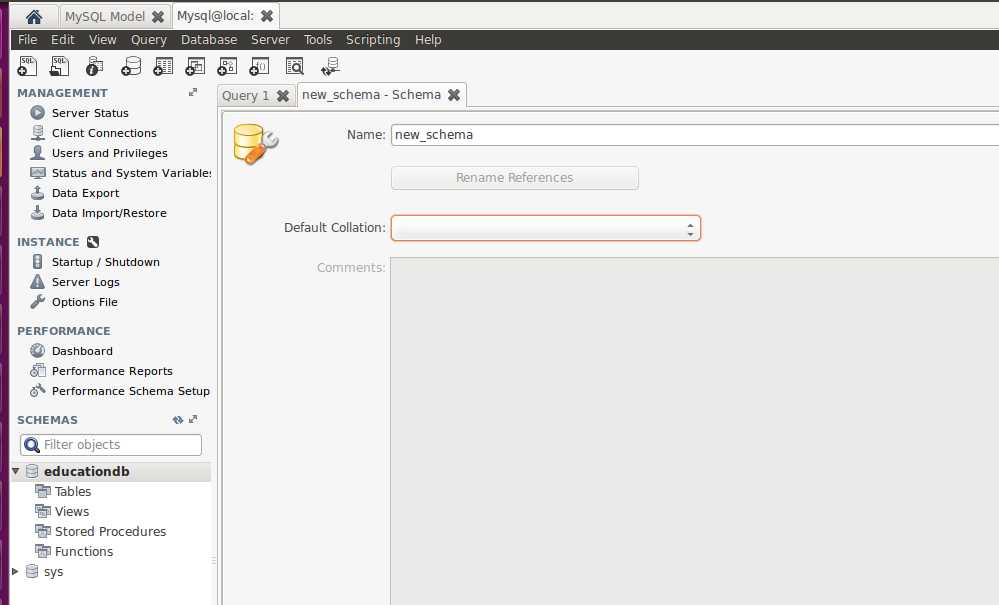The width and height of the screenshot is (999, 605).
Task: Open the Tools menu
Action: (x=317, y=39)
